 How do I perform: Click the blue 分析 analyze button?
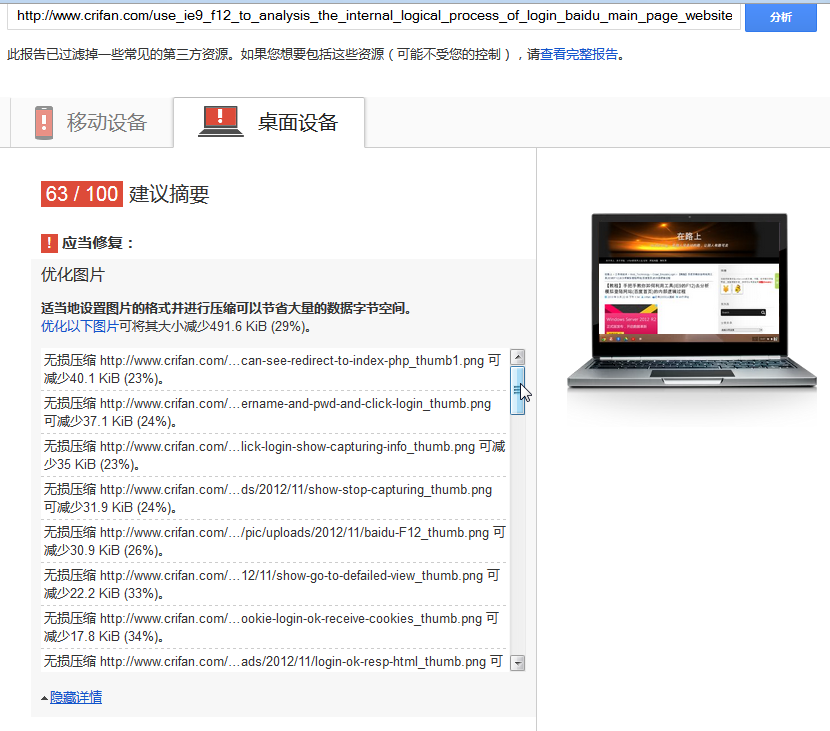click(x=780, y=17)
